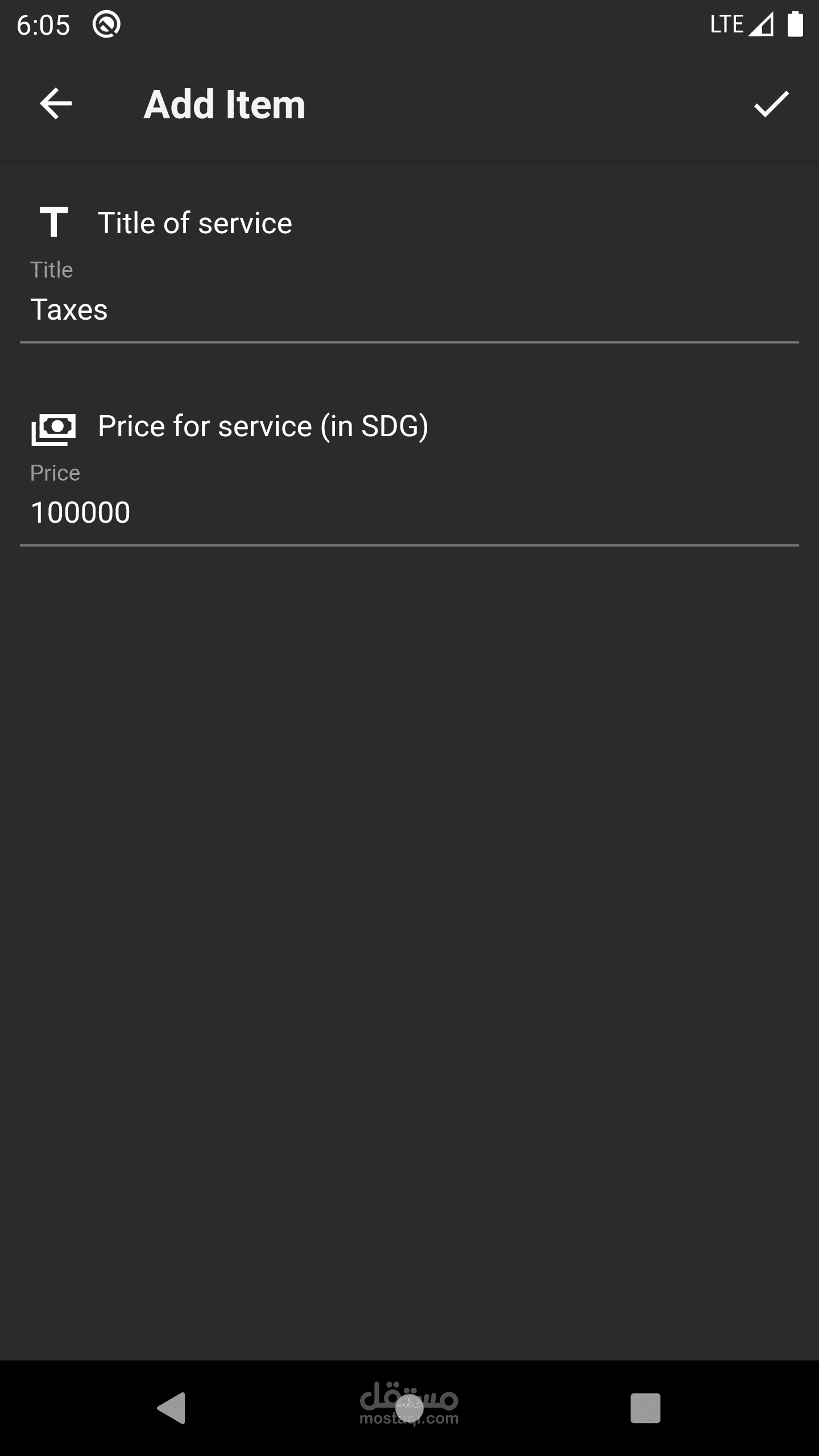Tap the empty area below price field
Screen dimensions: 819x1456
click(409, 910)
